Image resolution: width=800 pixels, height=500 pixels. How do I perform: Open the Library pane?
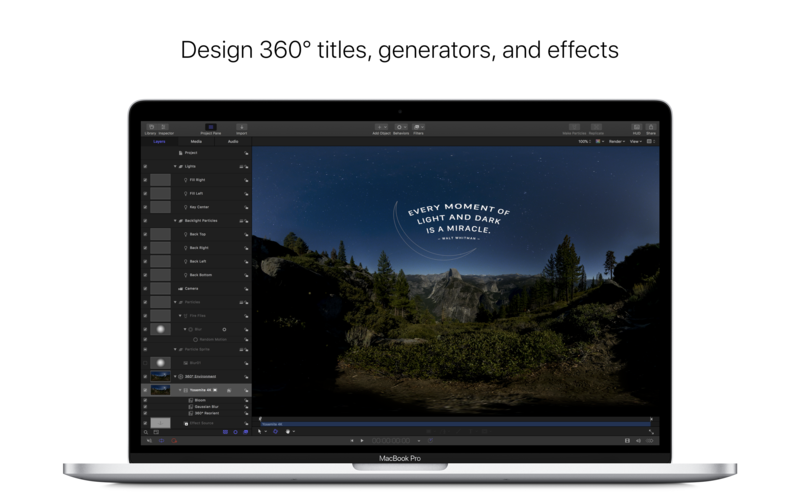click(x=150, y=128)
